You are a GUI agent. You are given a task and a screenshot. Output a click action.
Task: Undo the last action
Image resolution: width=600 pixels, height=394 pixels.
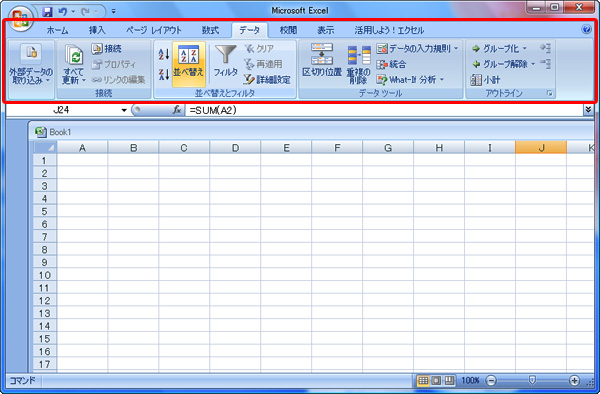click(62, 11)
